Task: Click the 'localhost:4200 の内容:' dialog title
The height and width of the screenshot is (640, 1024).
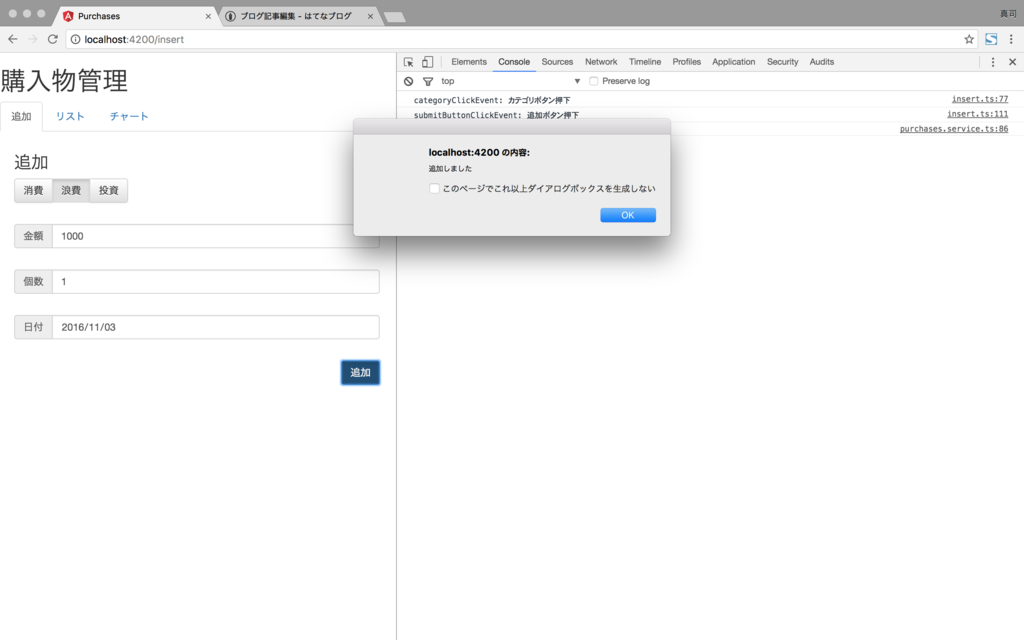Action: (479, 152)
